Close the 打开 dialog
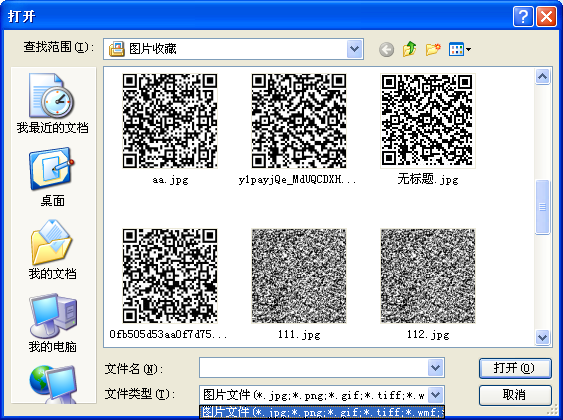Viewport: 563px width, 420px height. pyautogui.click(x=546, y=16)
